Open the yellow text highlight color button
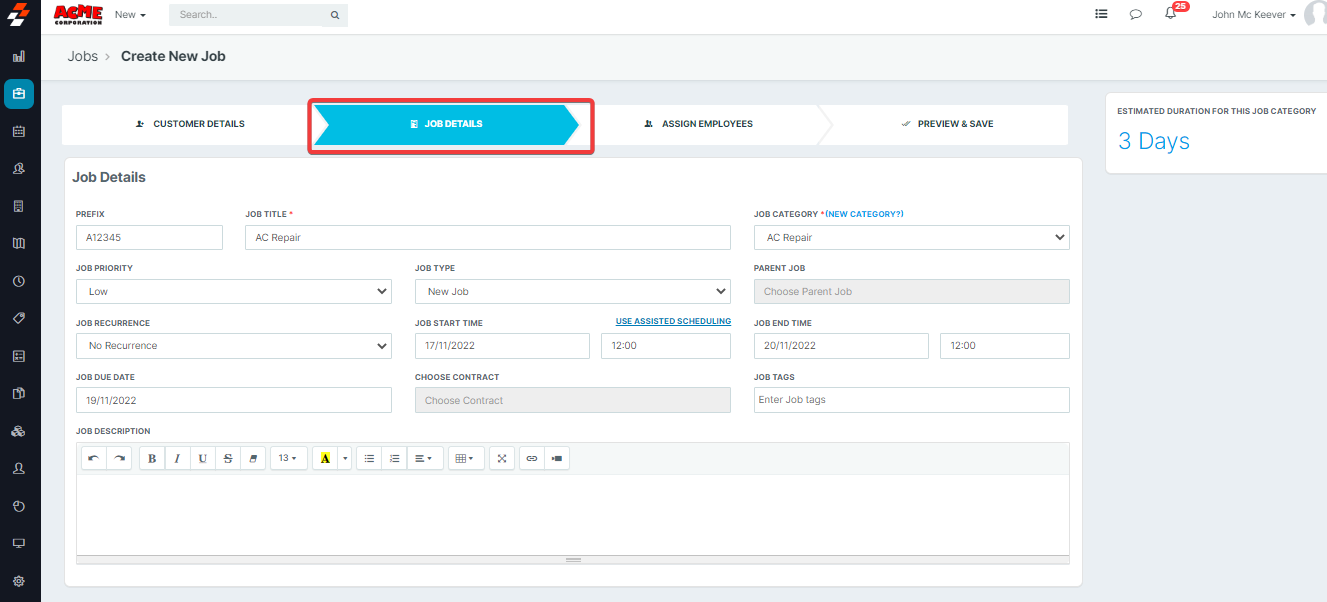This screenshot has width=1327, height=602. tap(325, 458)
